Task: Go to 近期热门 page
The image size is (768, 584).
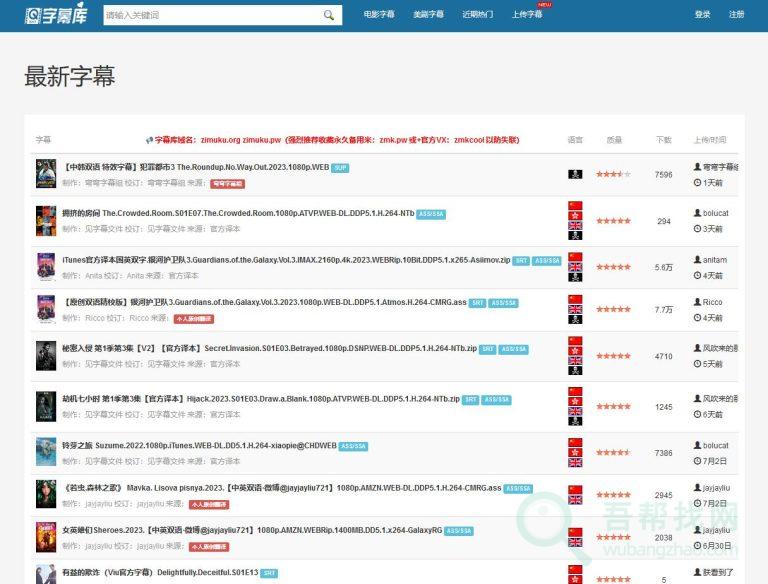Action: 477,15
